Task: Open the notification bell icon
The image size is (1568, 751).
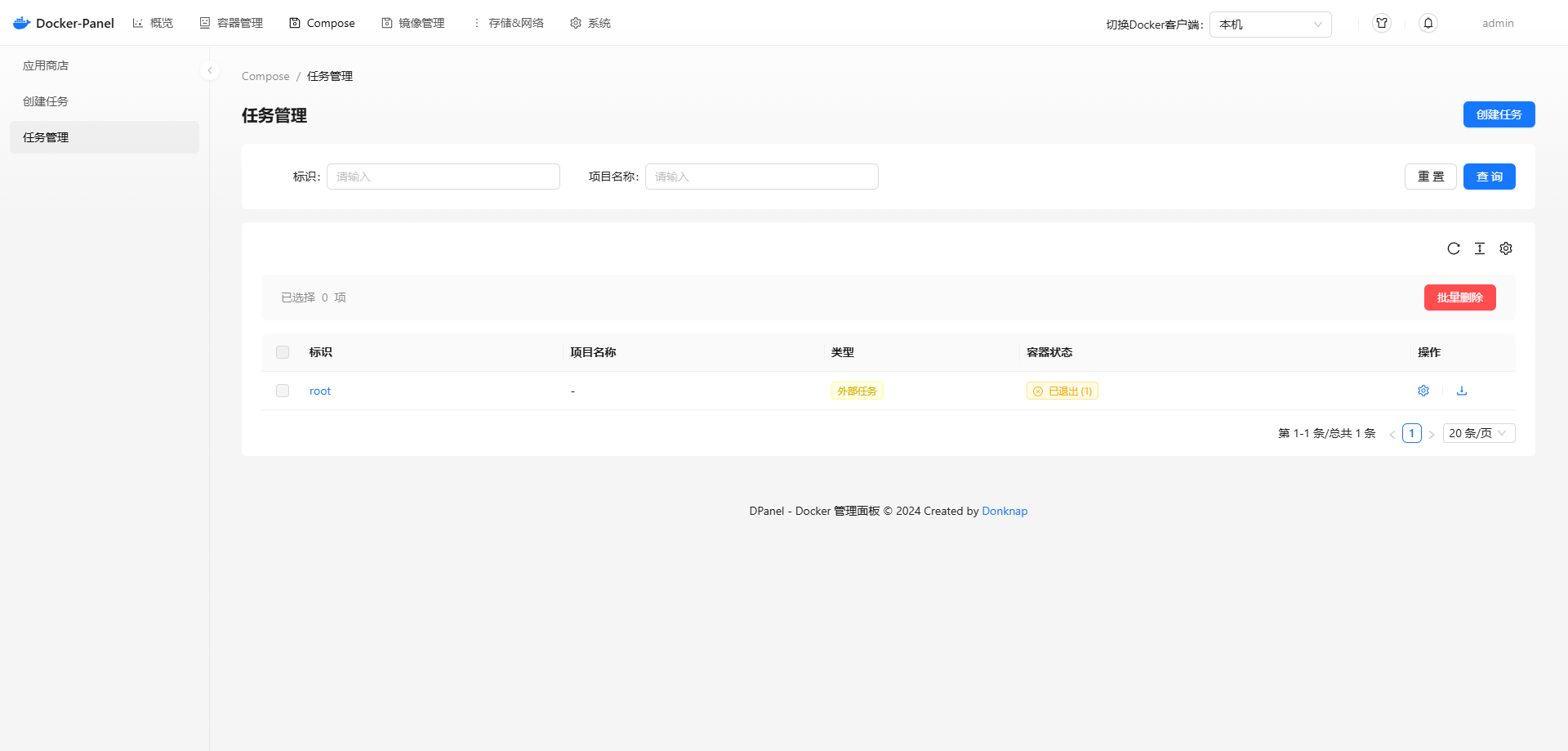Action: (x=1428, y=23)
